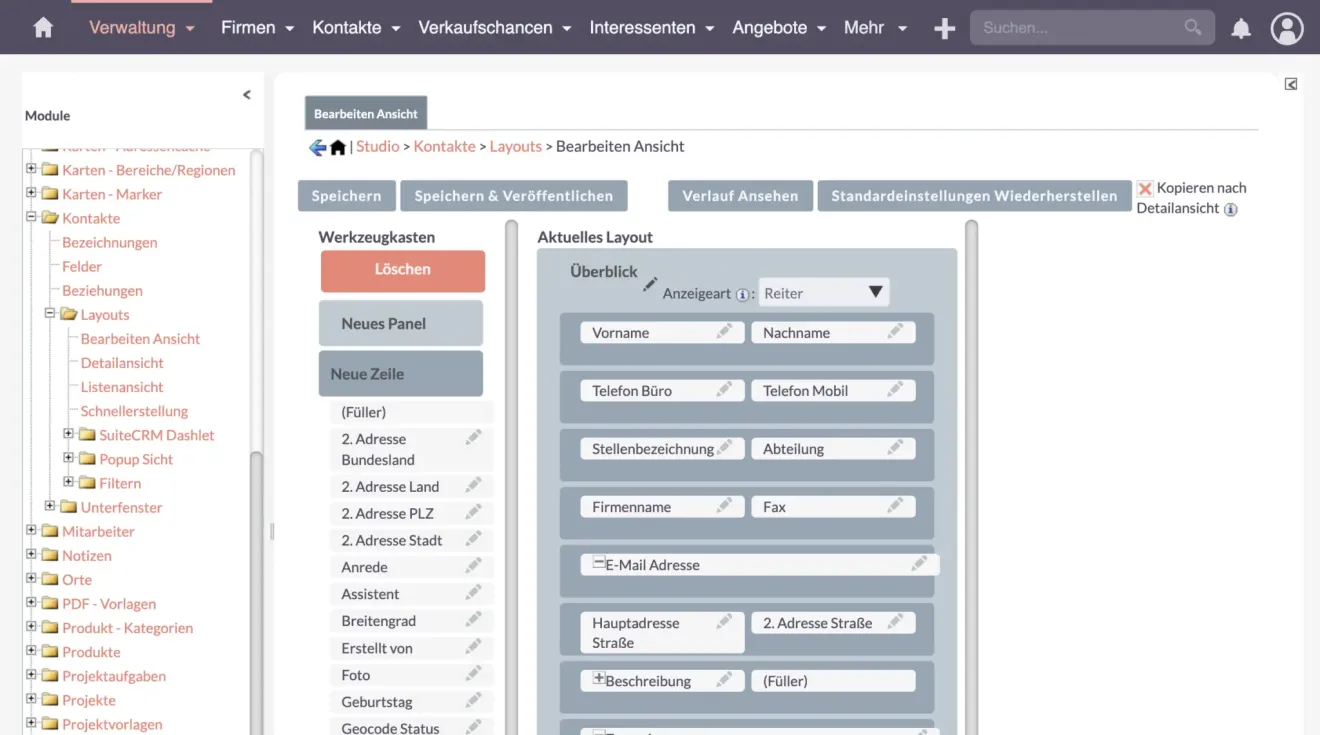Select the Bearbeiten Ansicht tab
Screen dimensions: 1320x735
[x=365, y=113]
